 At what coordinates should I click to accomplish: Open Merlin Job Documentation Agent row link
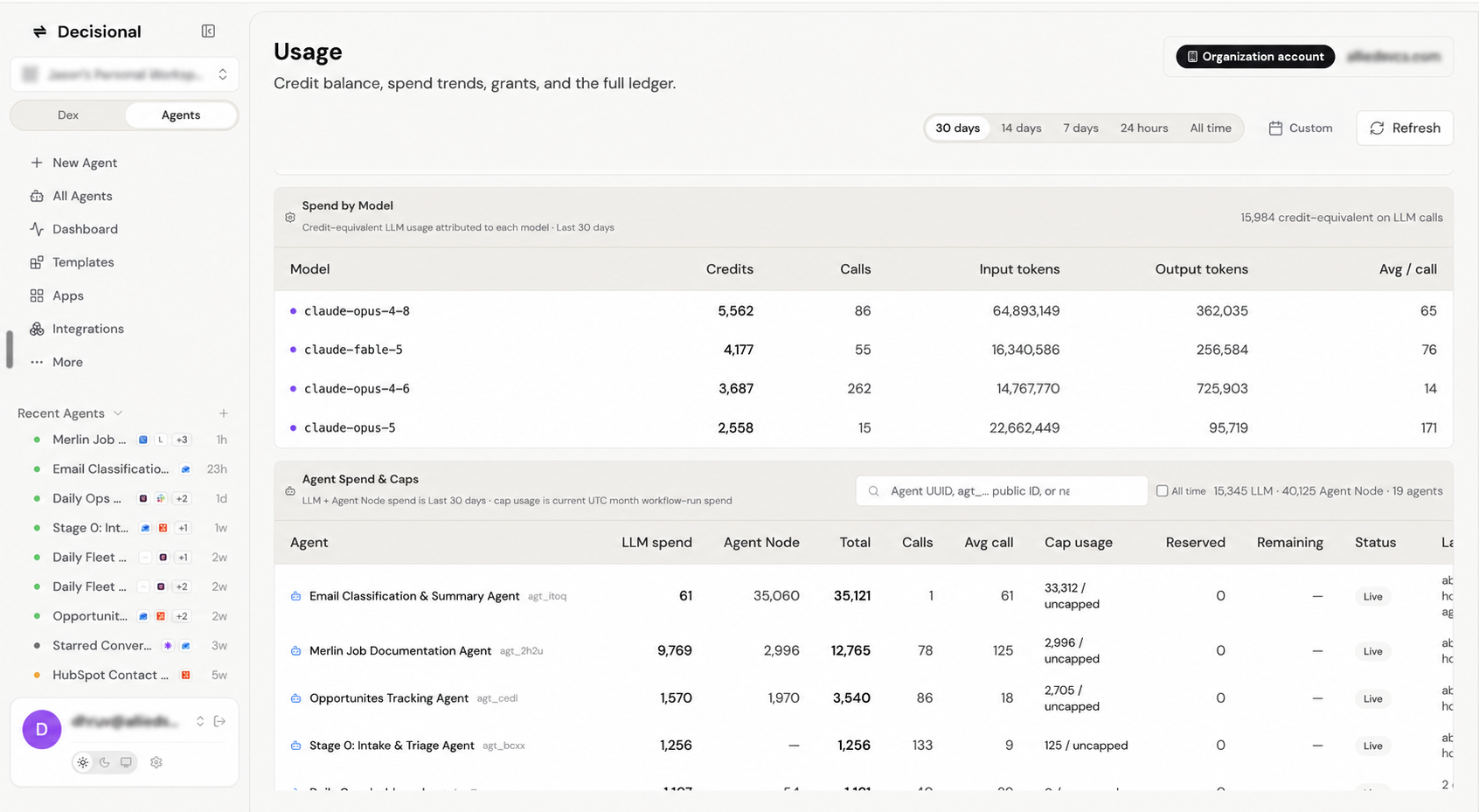(400, 651)
